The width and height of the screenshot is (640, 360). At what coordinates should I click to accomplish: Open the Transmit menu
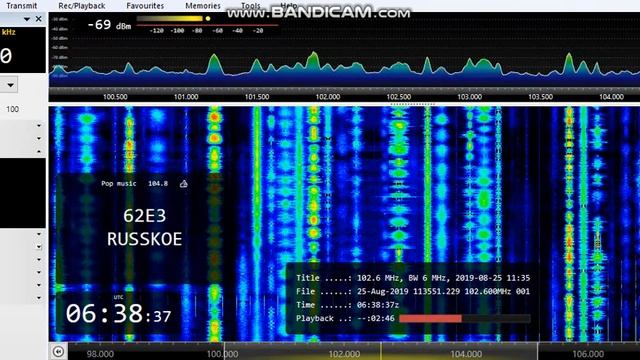22,6
